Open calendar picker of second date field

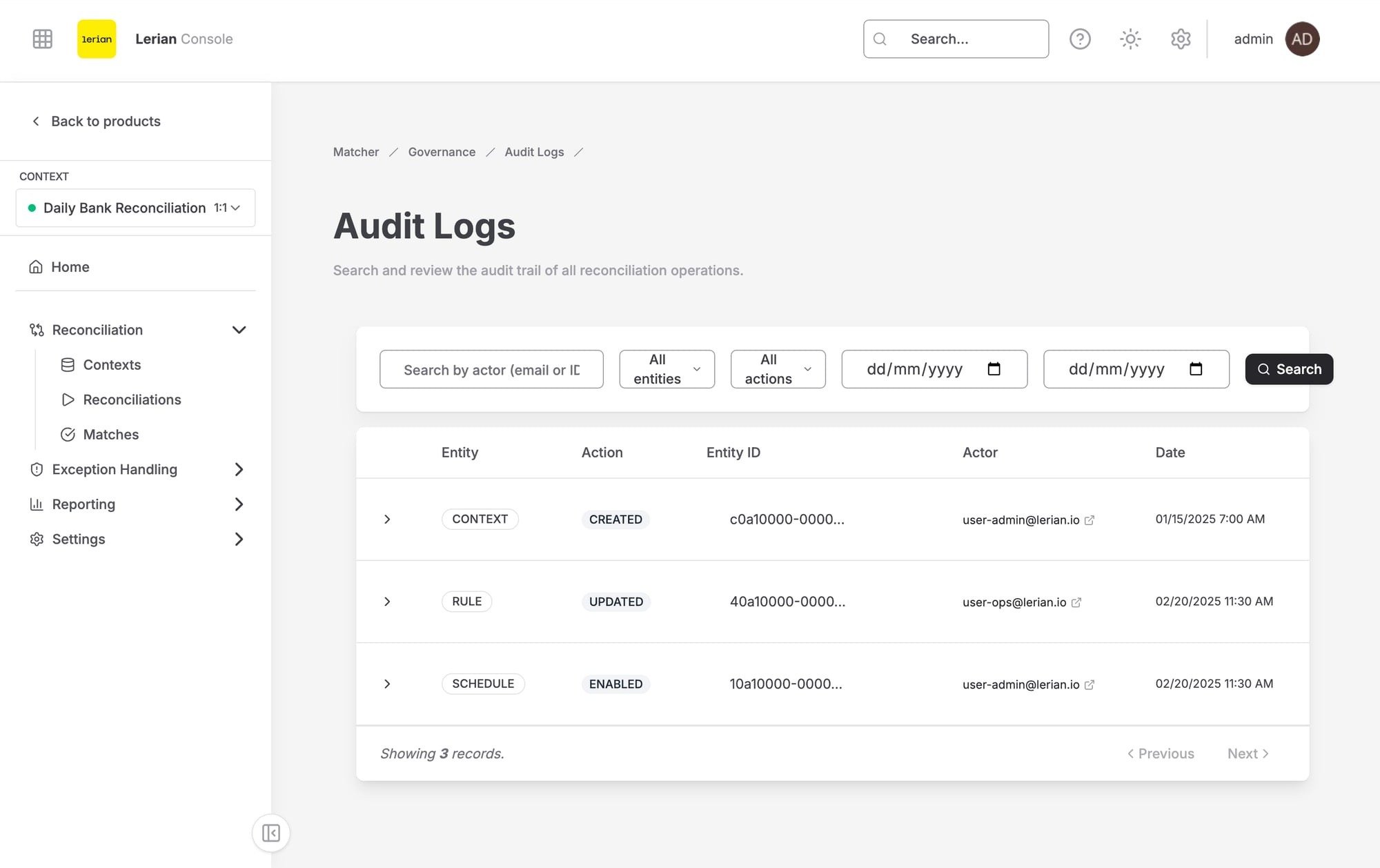coord(1196,369)
